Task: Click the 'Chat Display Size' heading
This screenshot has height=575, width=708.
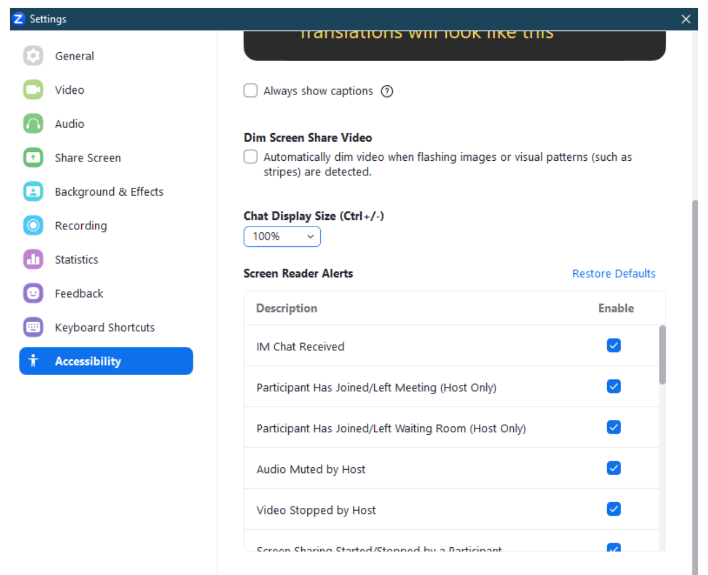Action: [x=314, y=216]
